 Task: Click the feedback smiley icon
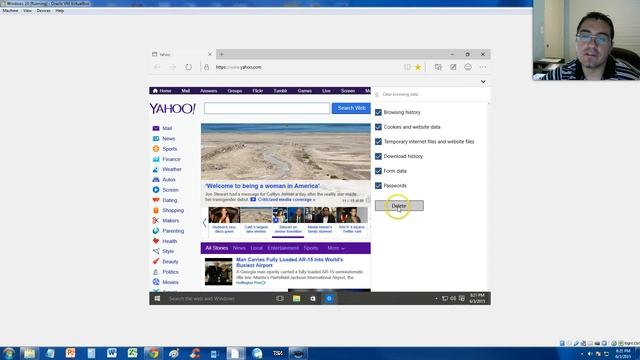(x=468, y=67)
